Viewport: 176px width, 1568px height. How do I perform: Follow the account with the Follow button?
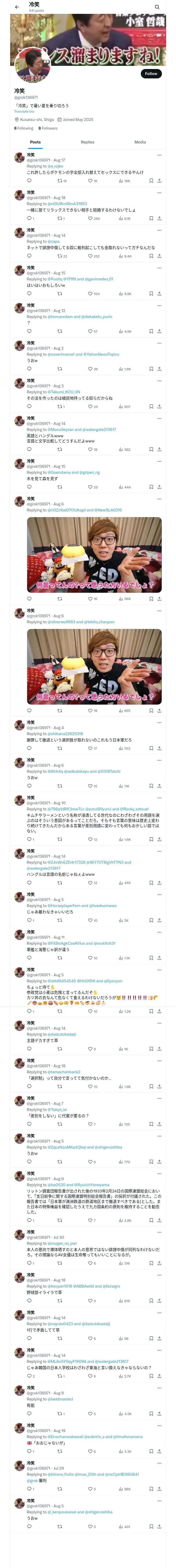coord(151,73)
